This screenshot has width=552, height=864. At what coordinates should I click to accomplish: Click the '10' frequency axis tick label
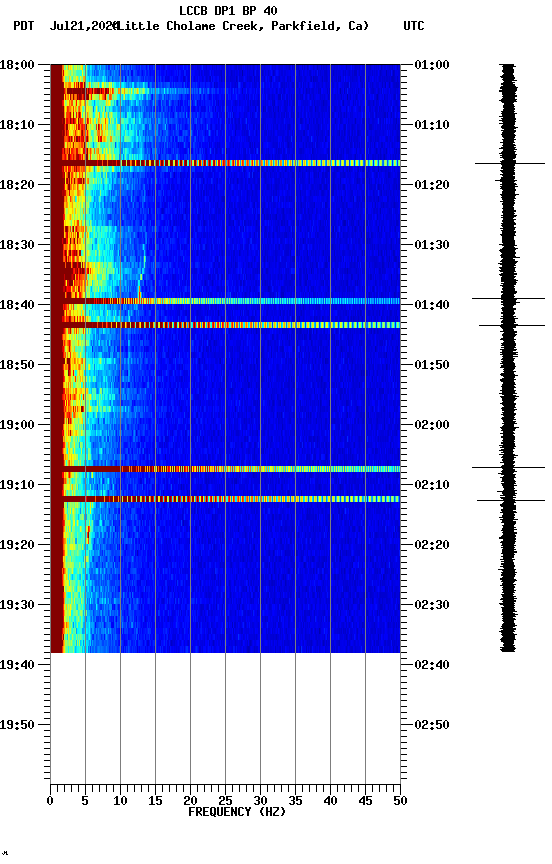click(120, 802)
